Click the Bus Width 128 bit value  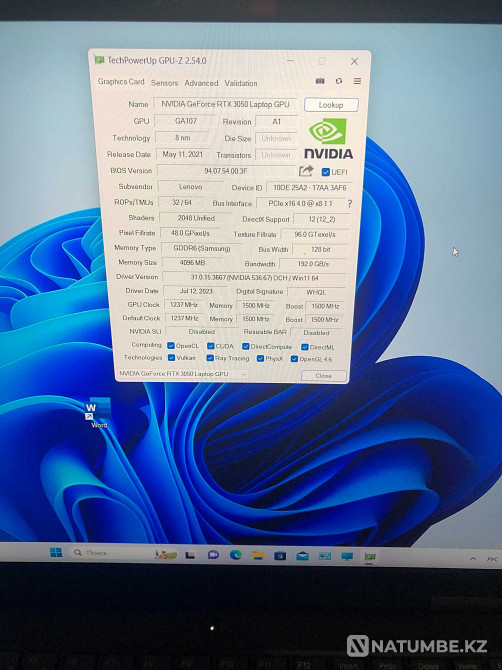[x=320, y=249]
